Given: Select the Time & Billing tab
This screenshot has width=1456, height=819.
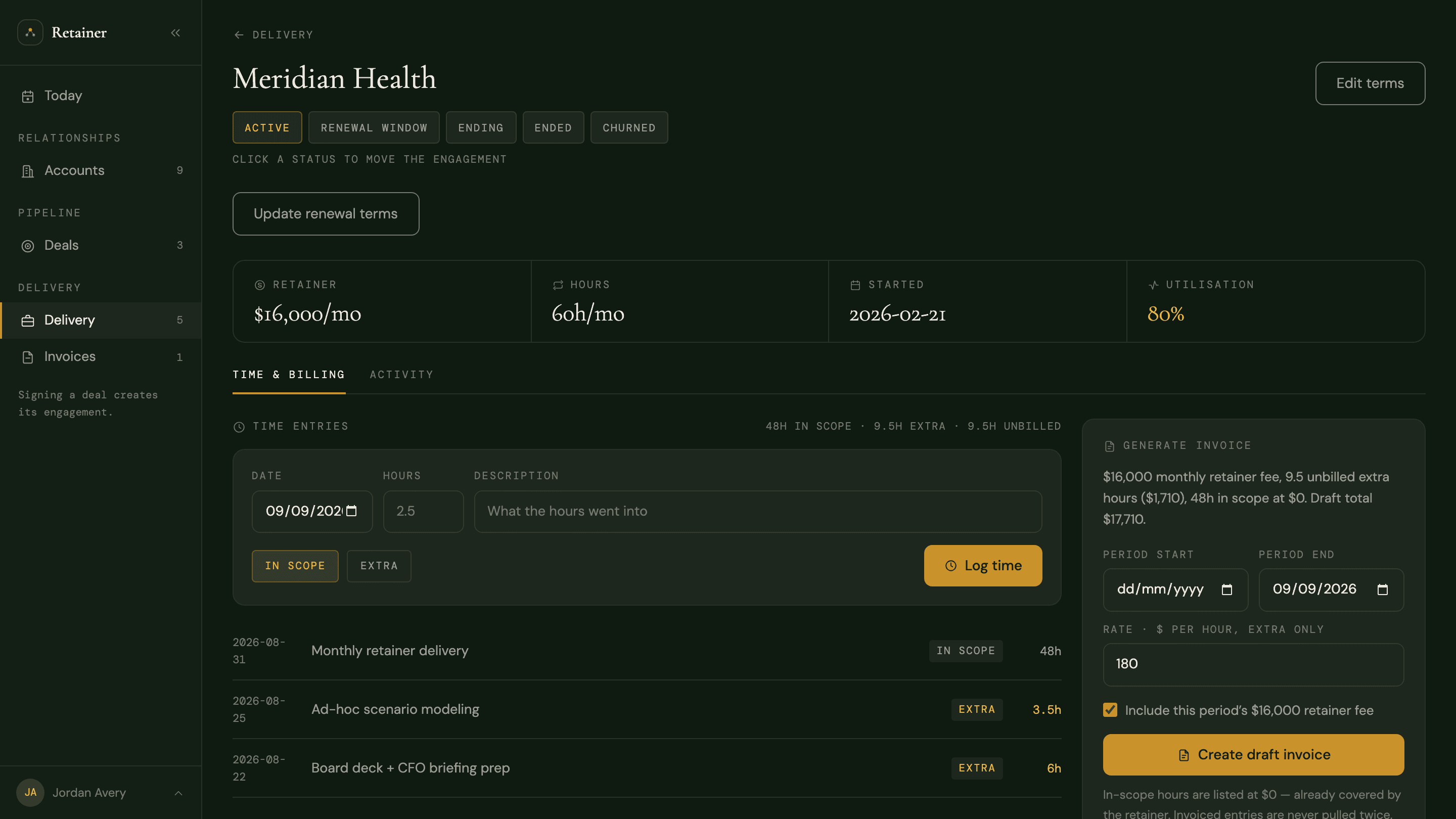Looking at the screenshot, I should click(x=289, y=375).
